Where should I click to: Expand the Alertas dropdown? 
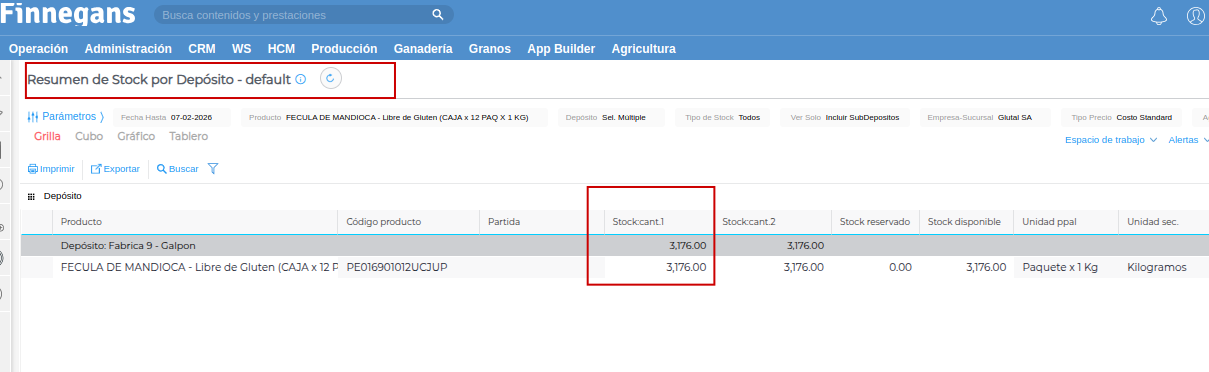[1188, 140]
